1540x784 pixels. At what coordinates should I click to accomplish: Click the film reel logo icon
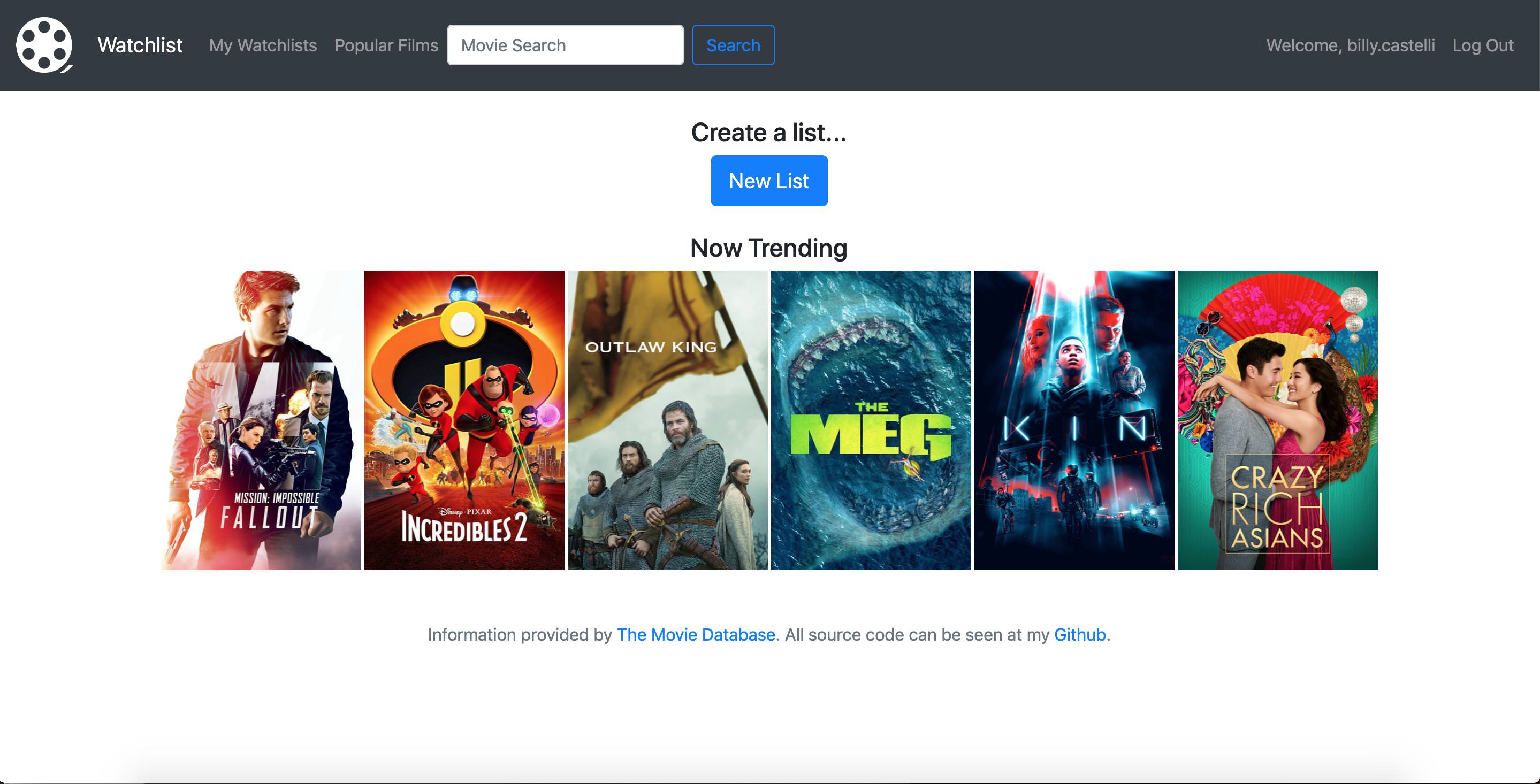[44, 45]
